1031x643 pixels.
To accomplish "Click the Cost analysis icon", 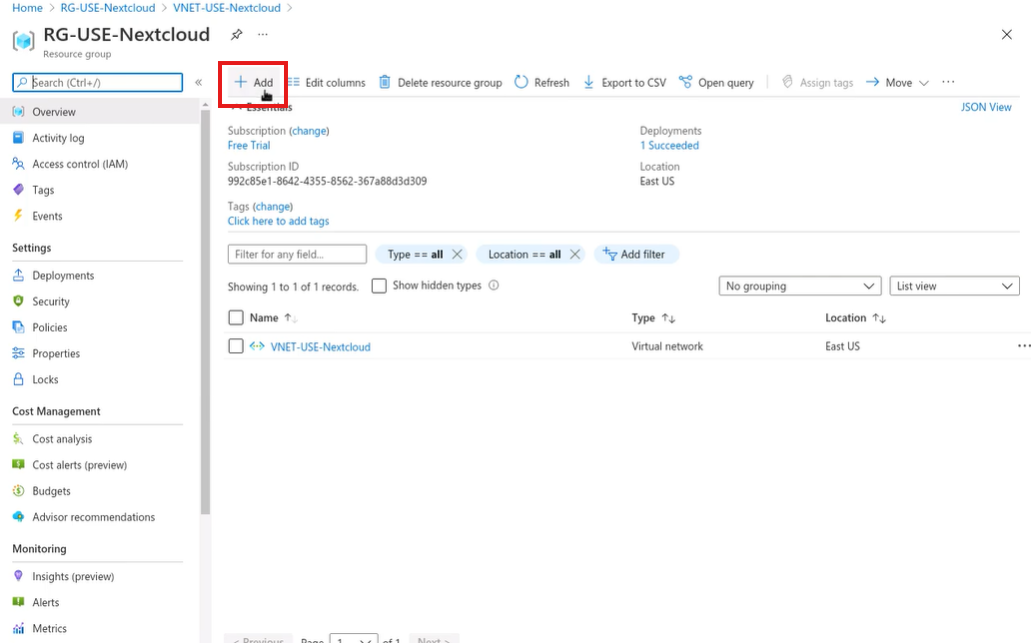I will click(18, 439).
